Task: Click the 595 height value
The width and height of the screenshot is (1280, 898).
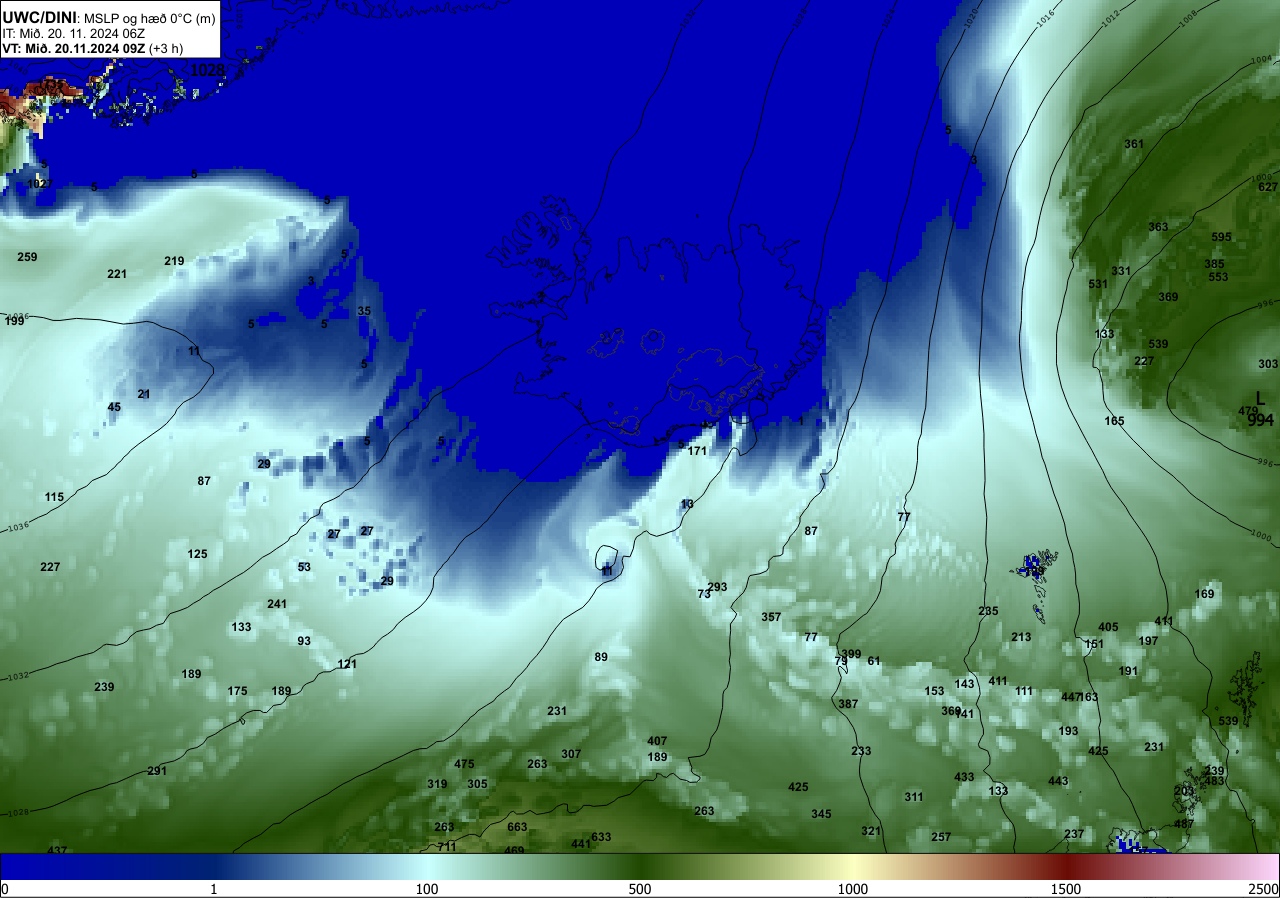Action: (1221, 237)
